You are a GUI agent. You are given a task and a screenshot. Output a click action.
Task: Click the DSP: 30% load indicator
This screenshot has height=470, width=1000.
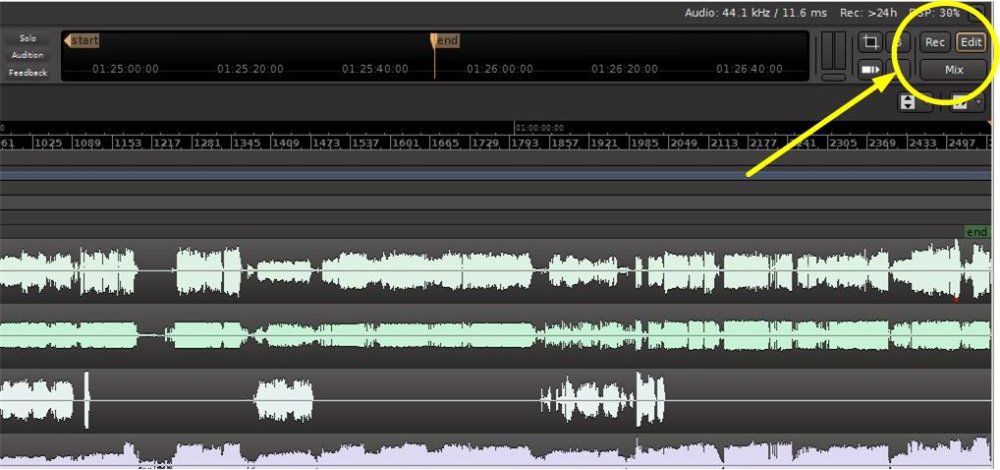933,13
